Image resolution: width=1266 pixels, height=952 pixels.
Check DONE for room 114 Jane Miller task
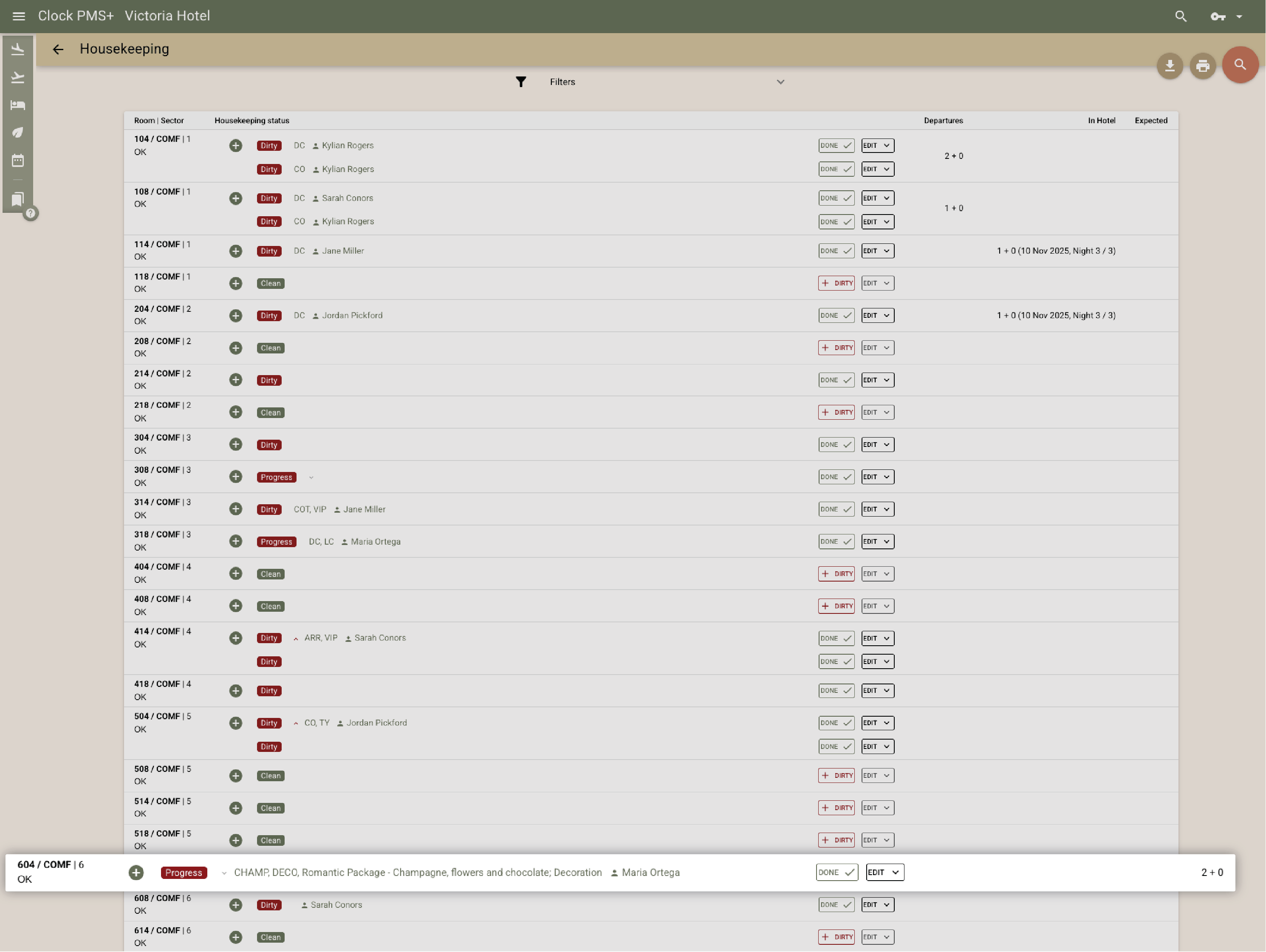pyautogui.click(x=836, y=251)
